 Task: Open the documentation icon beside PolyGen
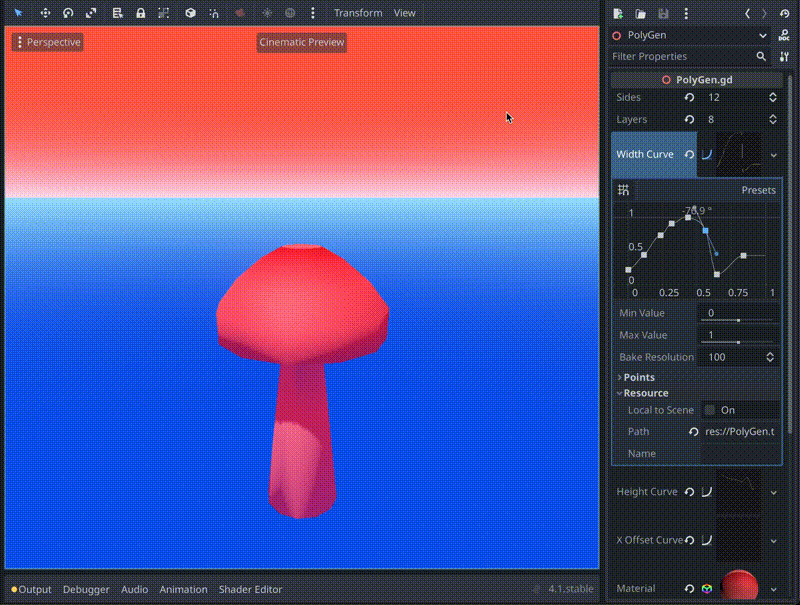click(x=784, y=35)
